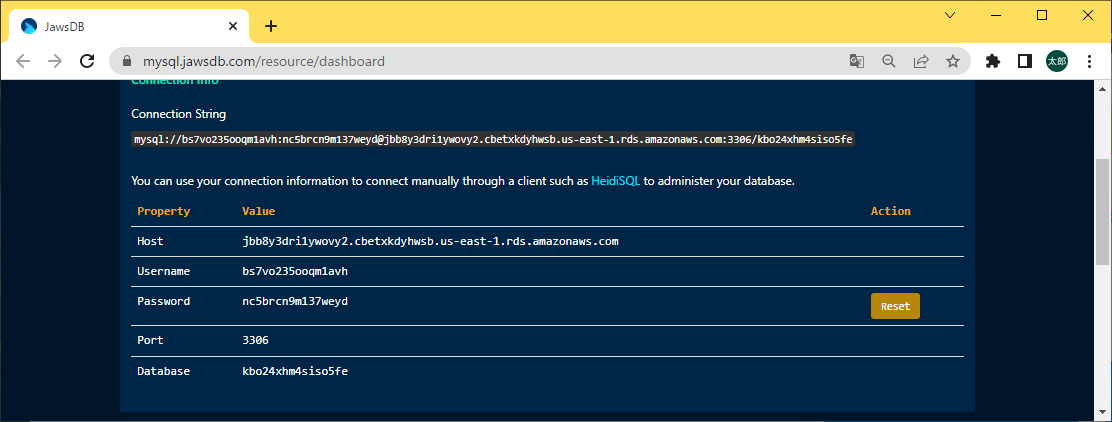
Task: Bookmark this page with the star
Action: click(x=952, y=61)
